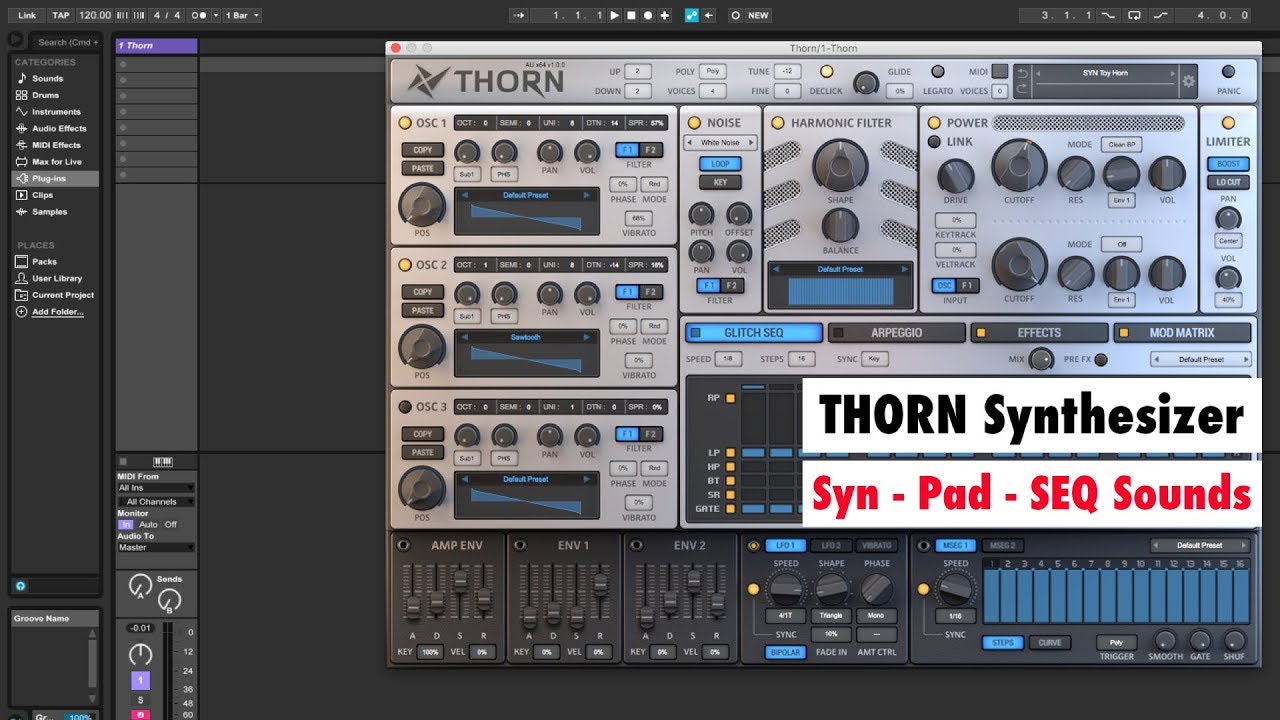Toggle the Declick LED
1280x720 pixels.
point(826,71)
